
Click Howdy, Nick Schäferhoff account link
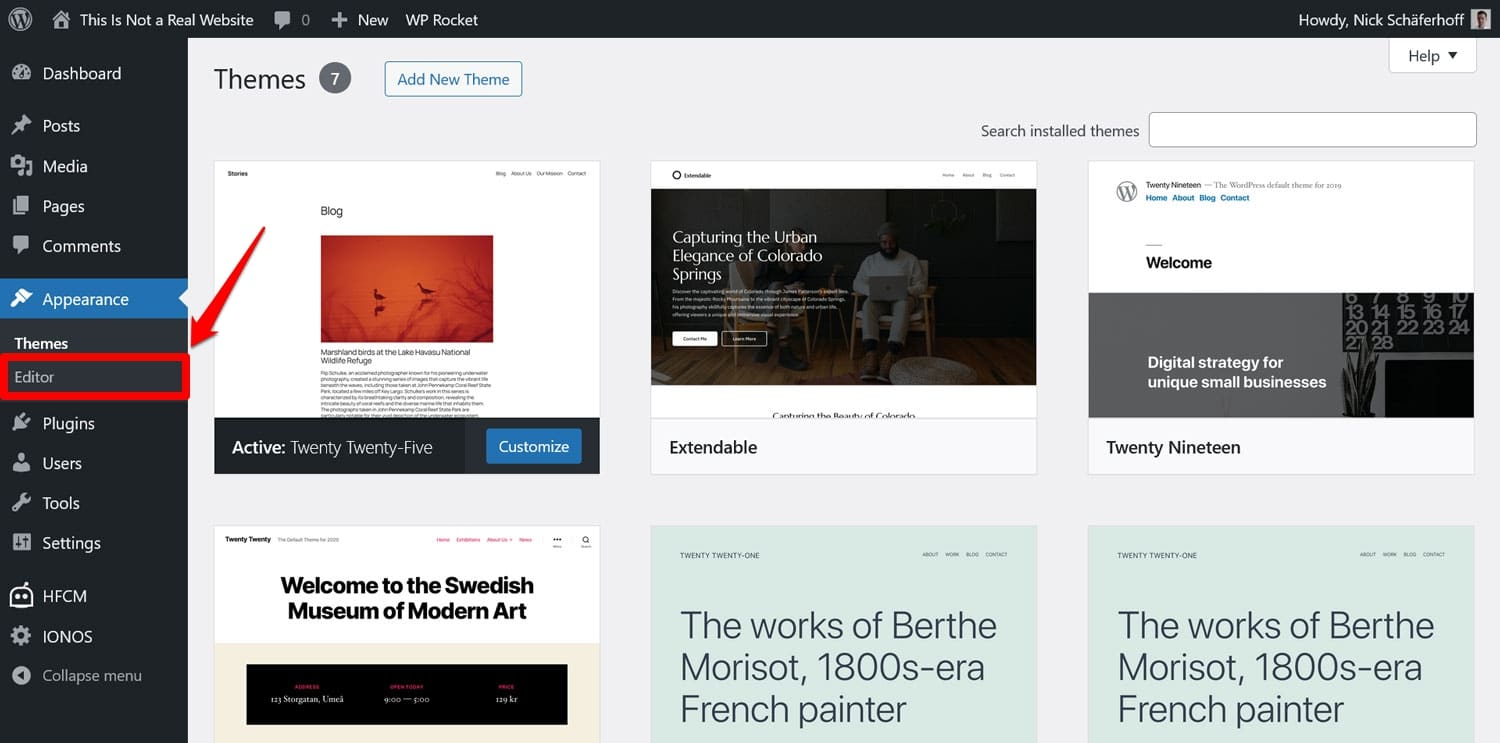coord(1380,20)
